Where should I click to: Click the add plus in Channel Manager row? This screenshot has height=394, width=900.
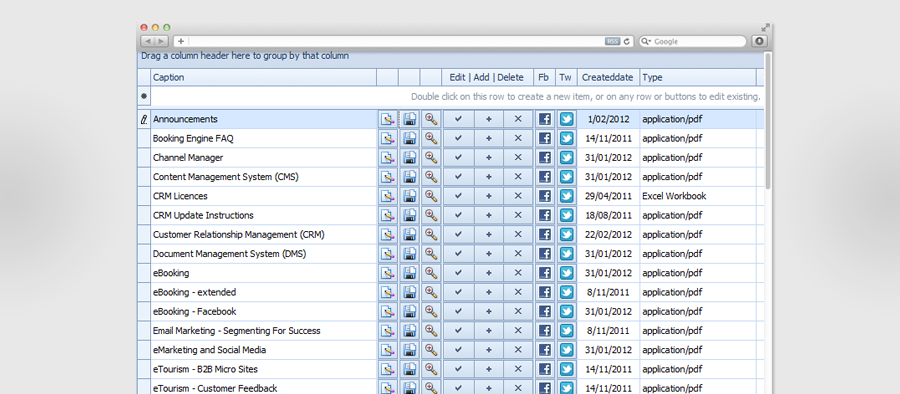click(489, 158)
